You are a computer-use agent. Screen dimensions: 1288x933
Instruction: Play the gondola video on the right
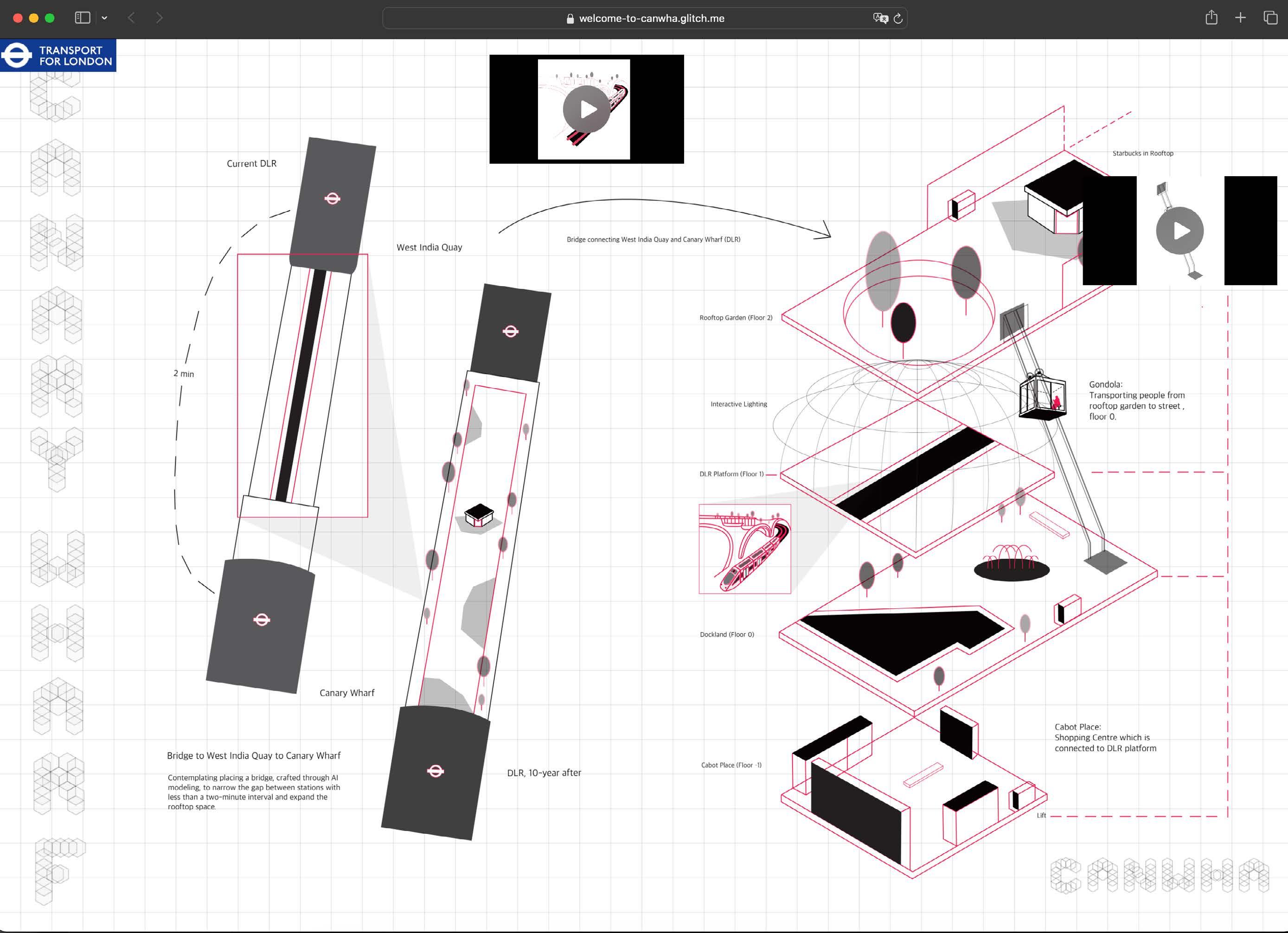coord(1179,230)
